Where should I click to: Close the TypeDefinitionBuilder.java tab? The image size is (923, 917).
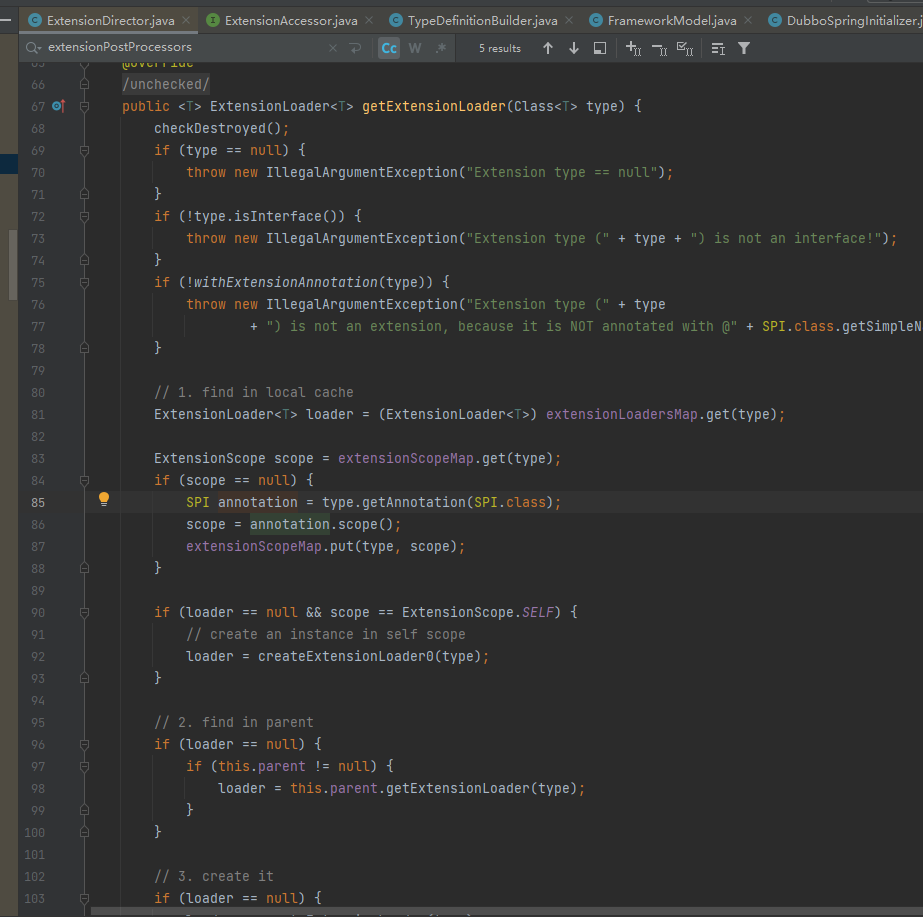pos(569,20)
